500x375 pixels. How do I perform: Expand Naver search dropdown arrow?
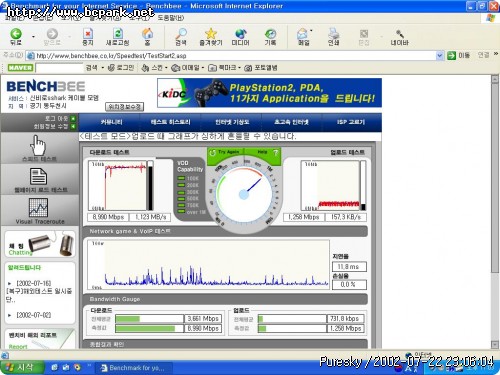tap(103, 68)
